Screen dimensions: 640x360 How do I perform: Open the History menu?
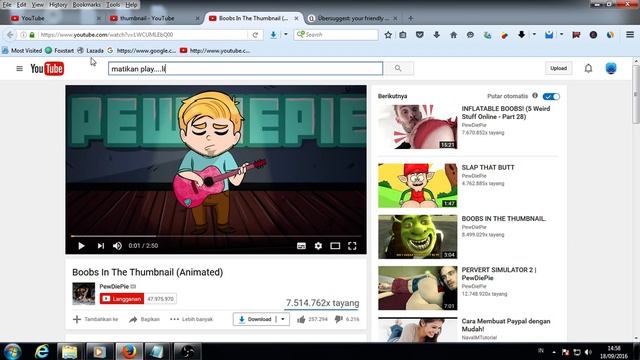pyautogui.click(x=58, y=5)
